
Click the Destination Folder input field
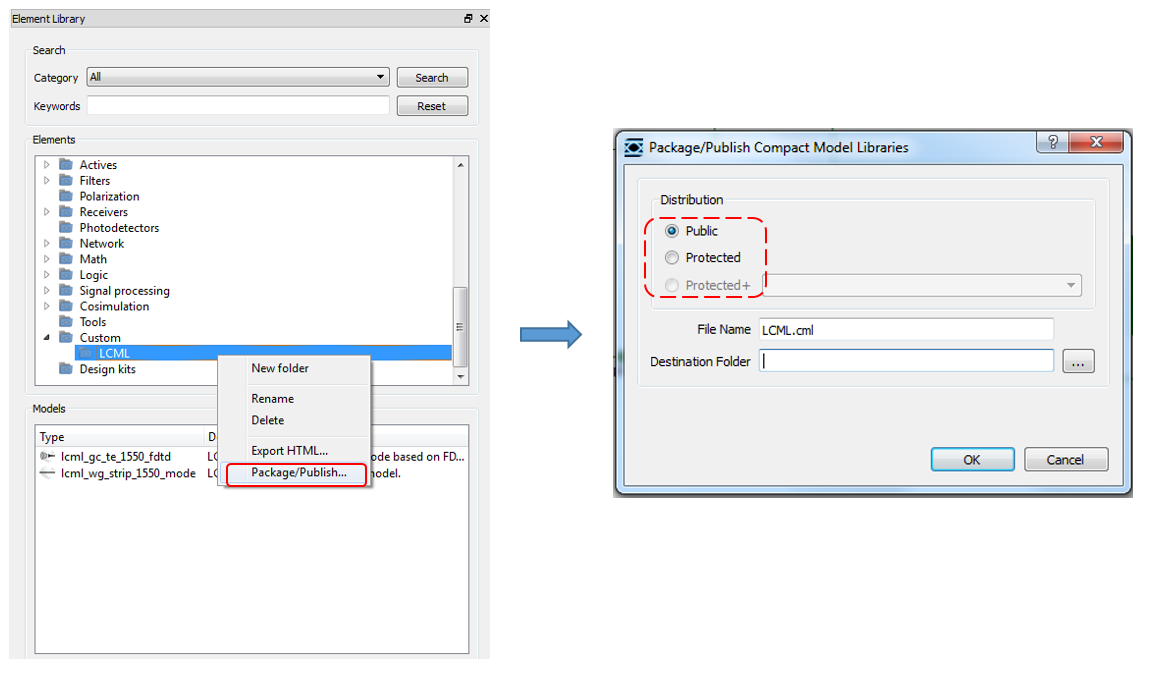[x=906, y=361]
